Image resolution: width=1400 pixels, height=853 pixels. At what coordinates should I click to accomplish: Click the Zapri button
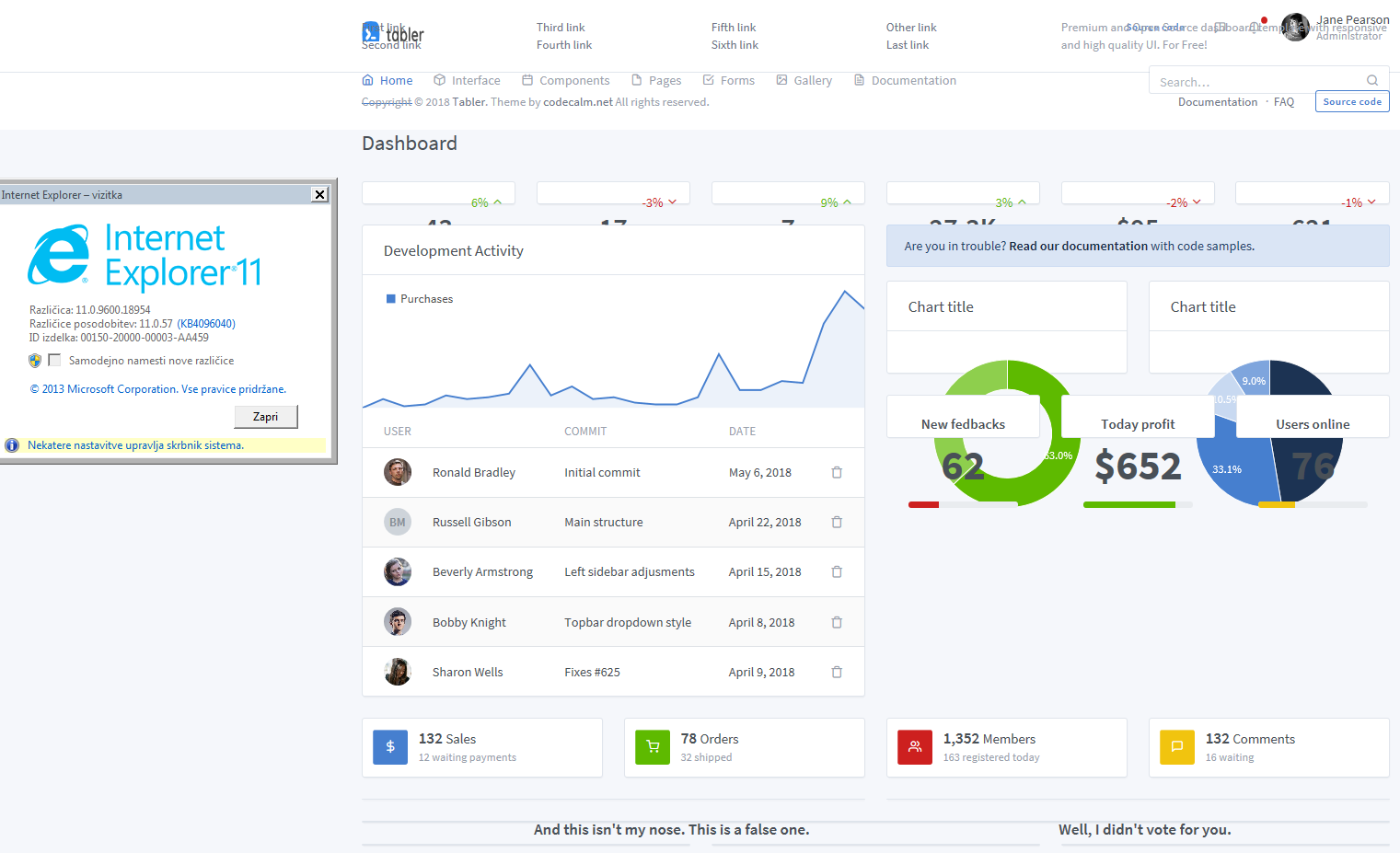pyautogui.click(x=266, y=417)
